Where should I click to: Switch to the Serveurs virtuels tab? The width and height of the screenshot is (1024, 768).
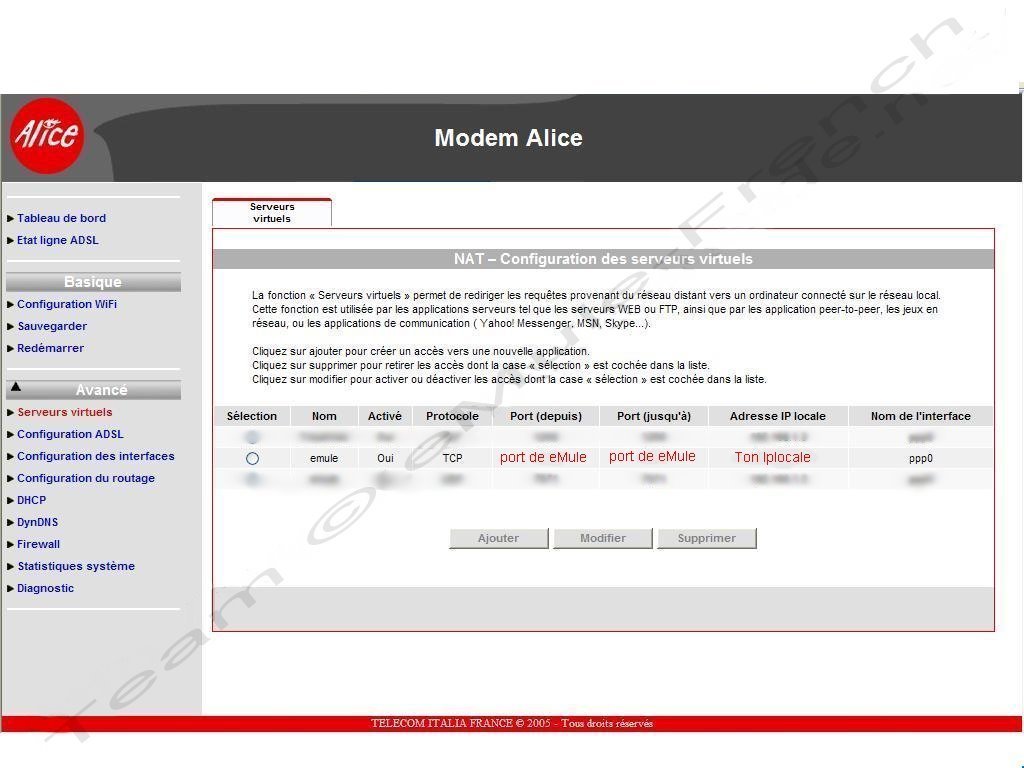[272, 213]
